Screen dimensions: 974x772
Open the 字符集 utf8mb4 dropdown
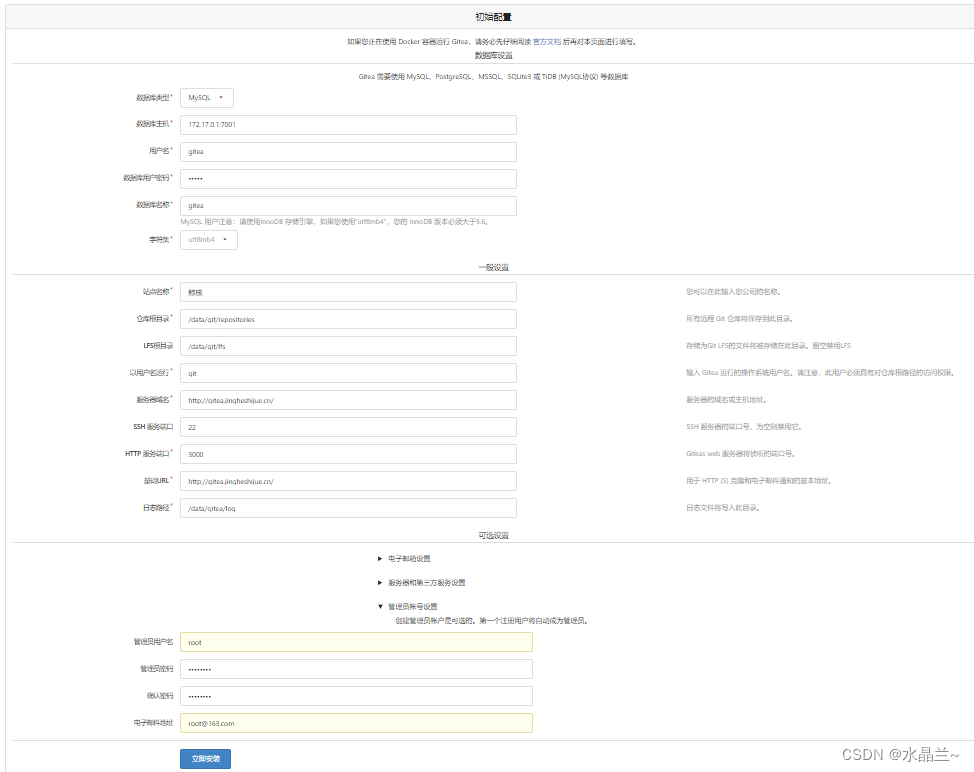pos(209,240)
